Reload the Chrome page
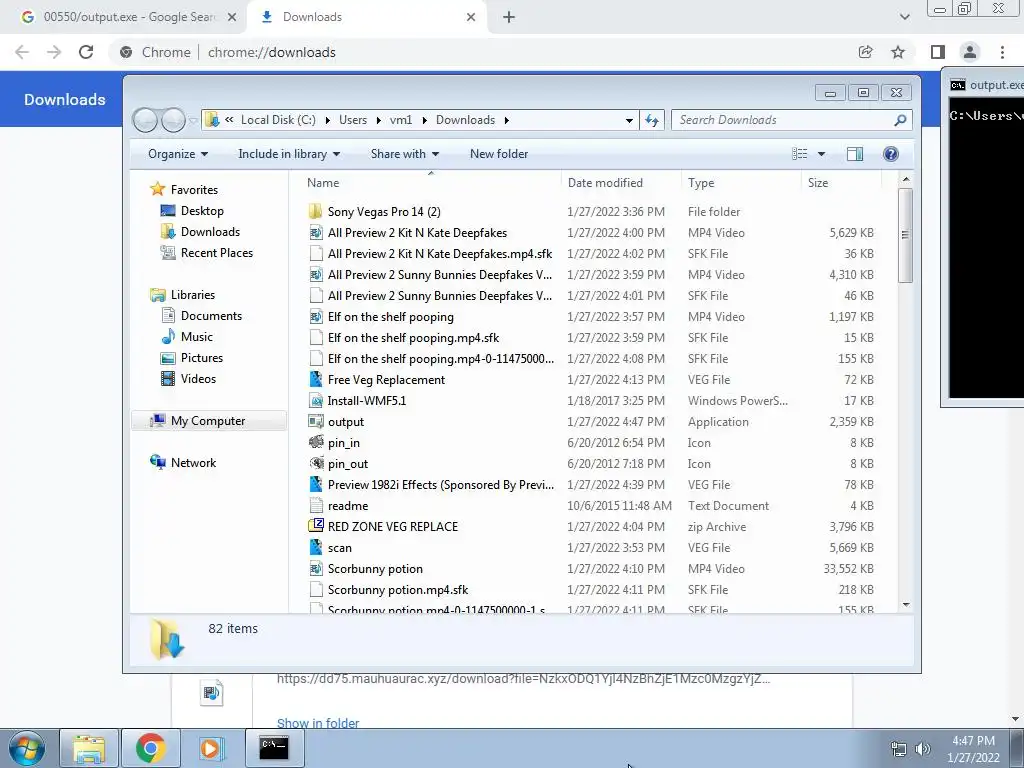Viewport: 1024px width, 768px height. pyautogui.click(x=86, y=52)
